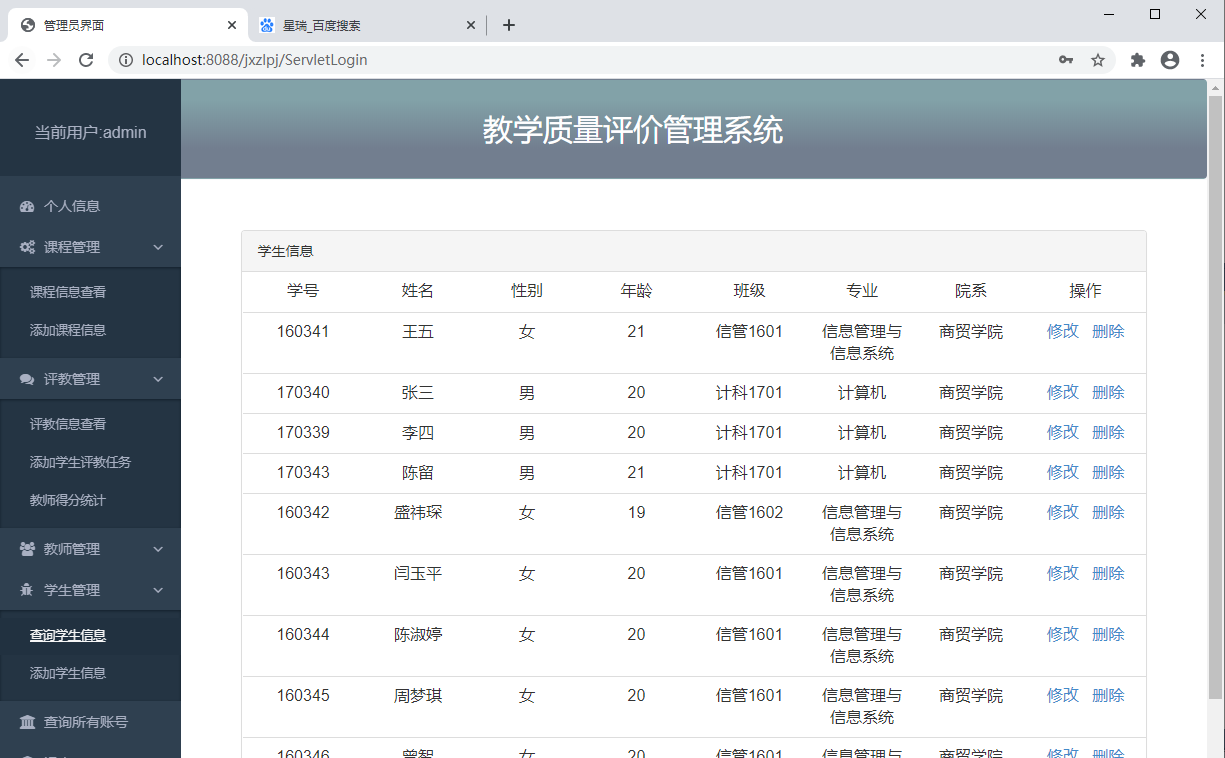Click the 学号 column header
This screenshot has height=758, width=1225.
(x=303, y=291)
